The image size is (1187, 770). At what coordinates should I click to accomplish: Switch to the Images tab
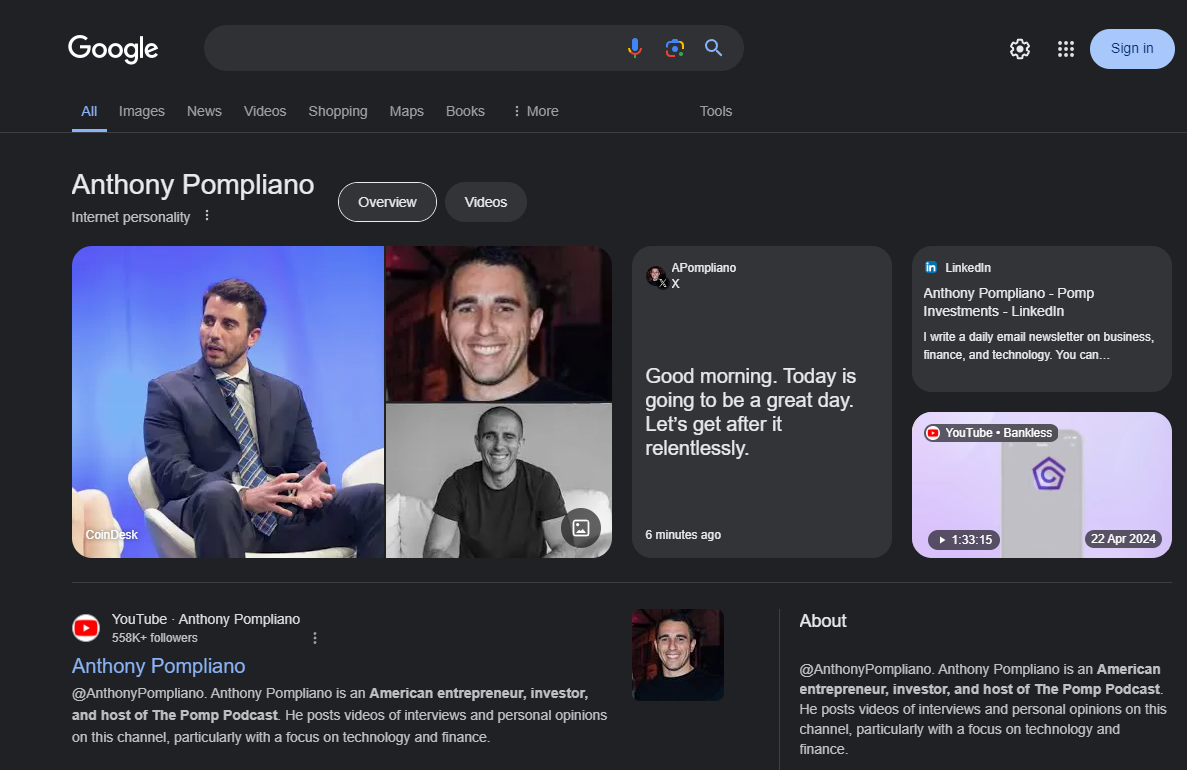click(x=141, y=111)
